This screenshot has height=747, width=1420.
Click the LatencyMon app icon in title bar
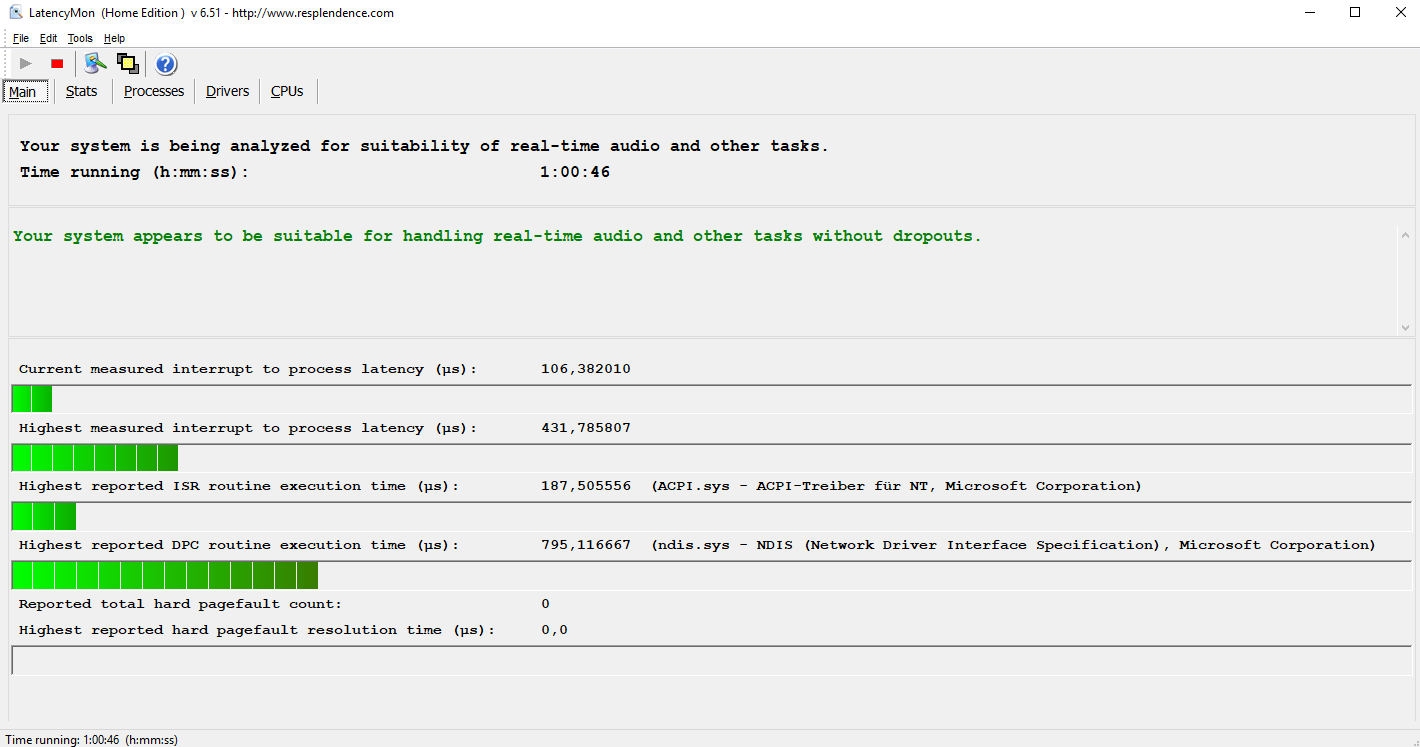pyautogui.click(x=15, y=13)
